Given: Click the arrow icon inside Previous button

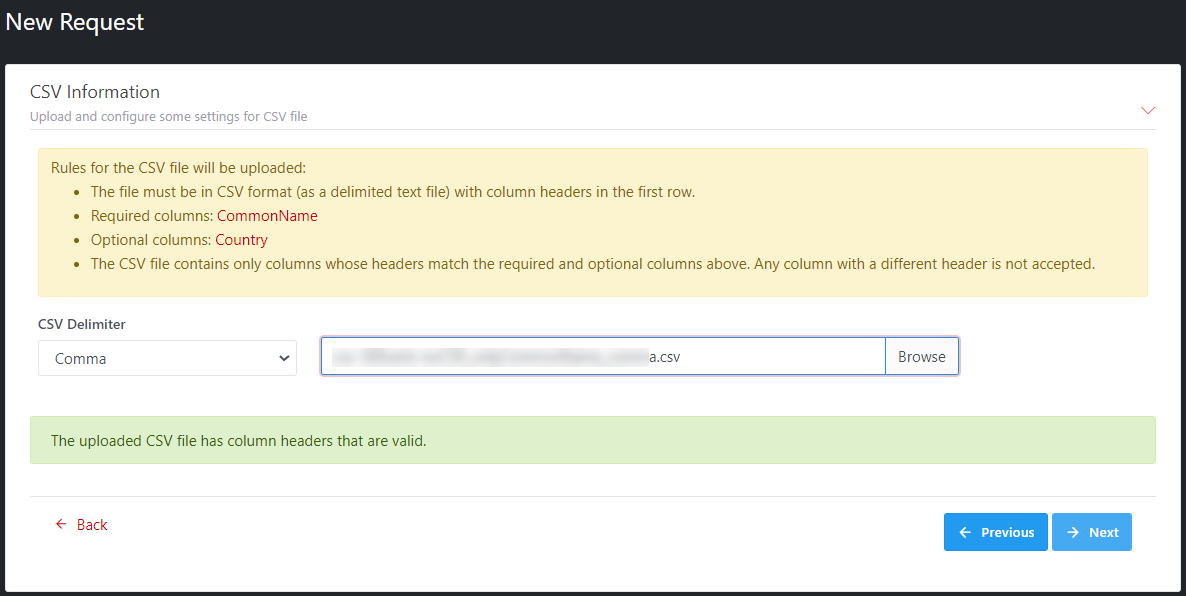Looking at the screenshot, I should 965,532.
